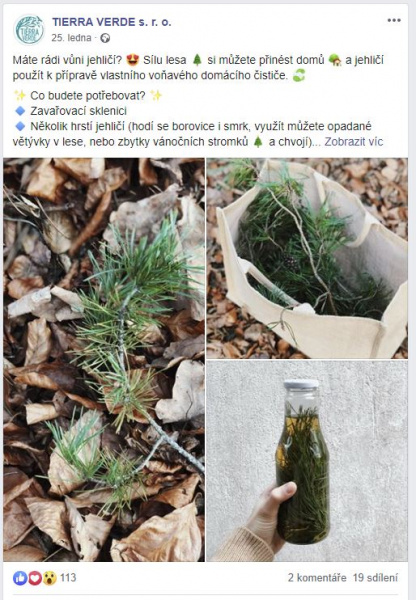This screenshot has width=416, height=600.
Task: Expand the post with Zobrazit víc
Action: coord(354,142)
